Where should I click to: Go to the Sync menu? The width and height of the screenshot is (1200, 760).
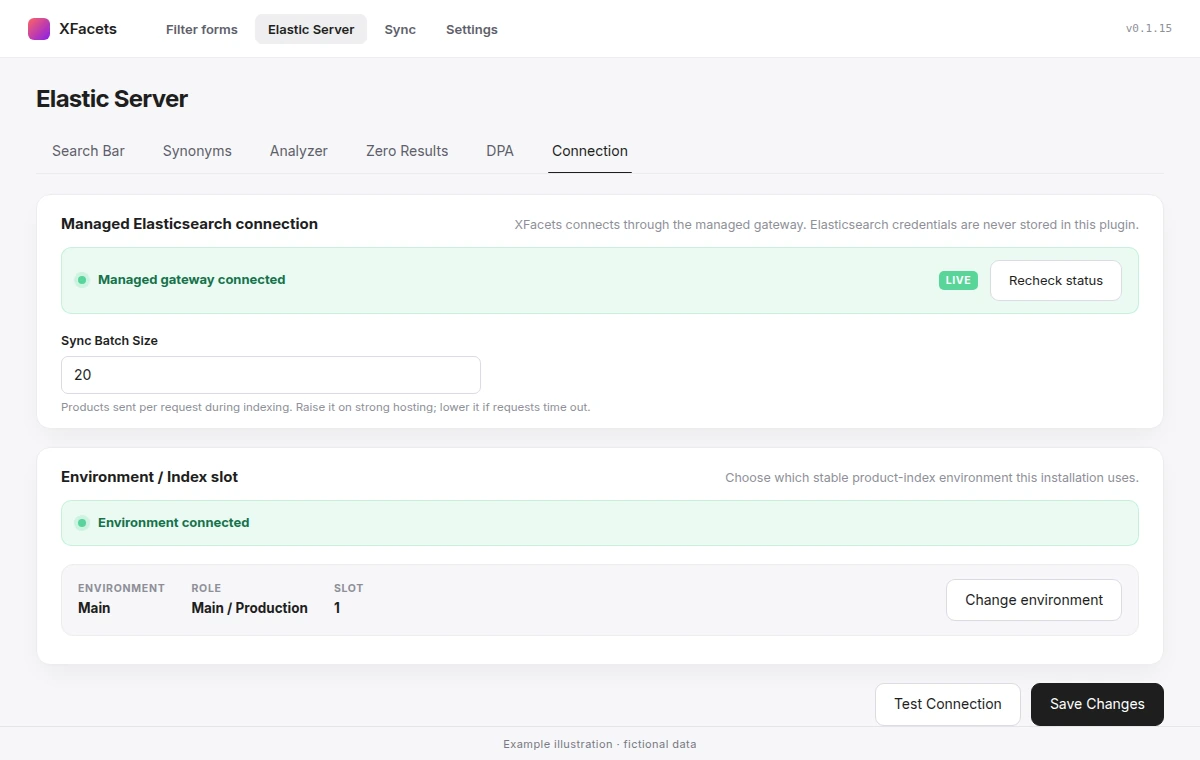click(400, 29)
